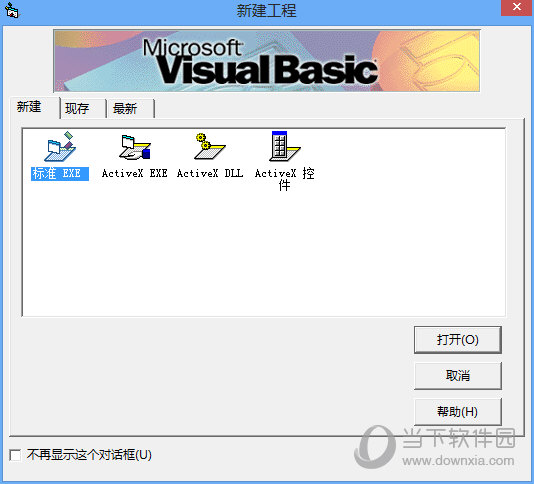
Task: Click the 打开(O) button
Action: click(x=458, y=340)
